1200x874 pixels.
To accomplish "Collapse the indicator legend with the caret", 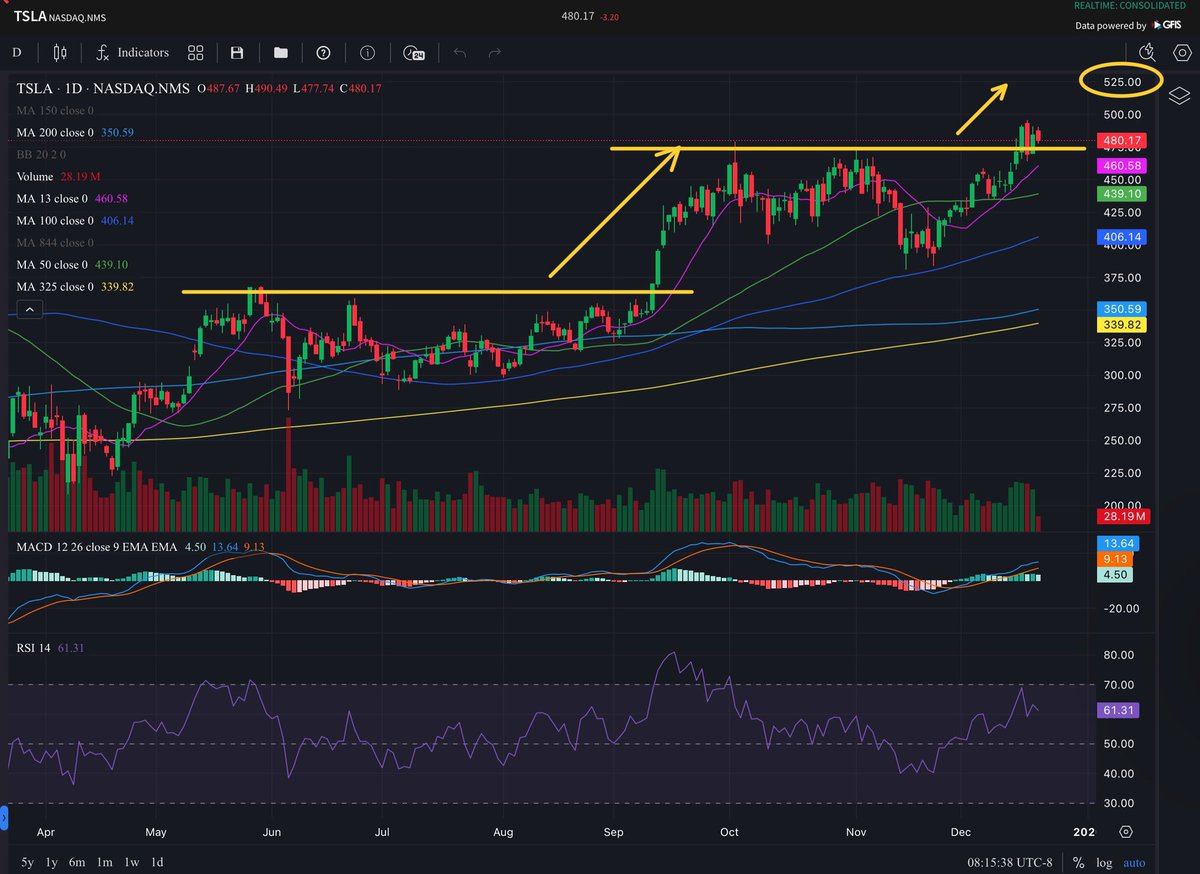I will [29, 311].
